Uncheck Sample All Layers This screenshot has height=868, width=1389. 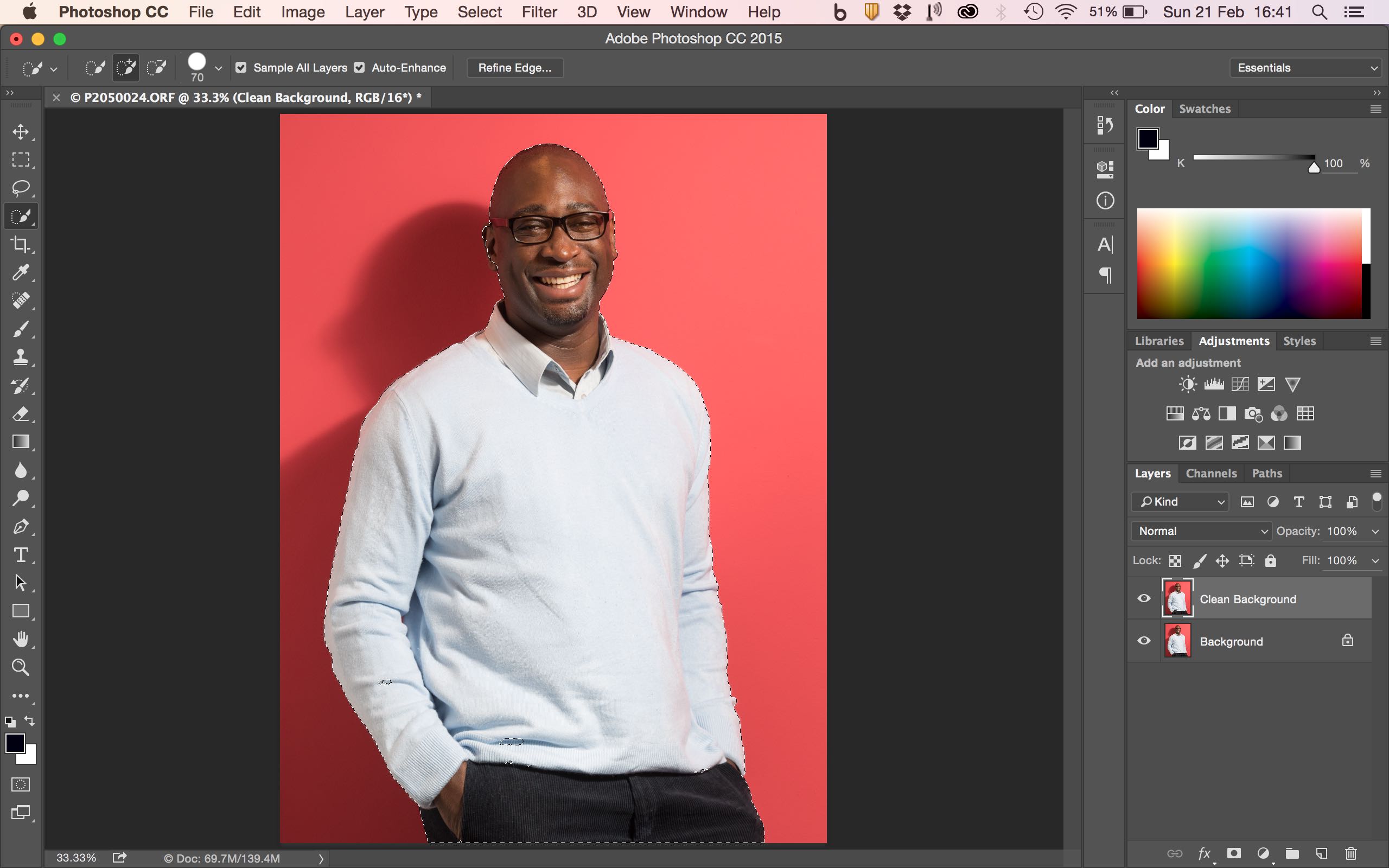pos(241,68)
